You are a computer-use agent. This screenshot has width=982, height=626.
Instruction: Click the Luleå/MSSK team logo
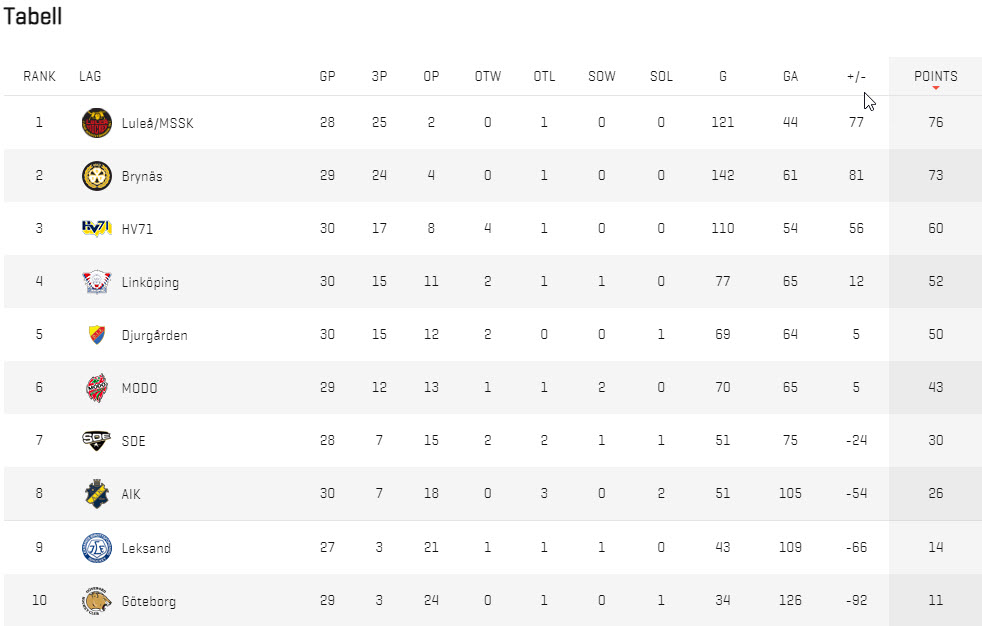pyautogui.click(x=96, y=123)
